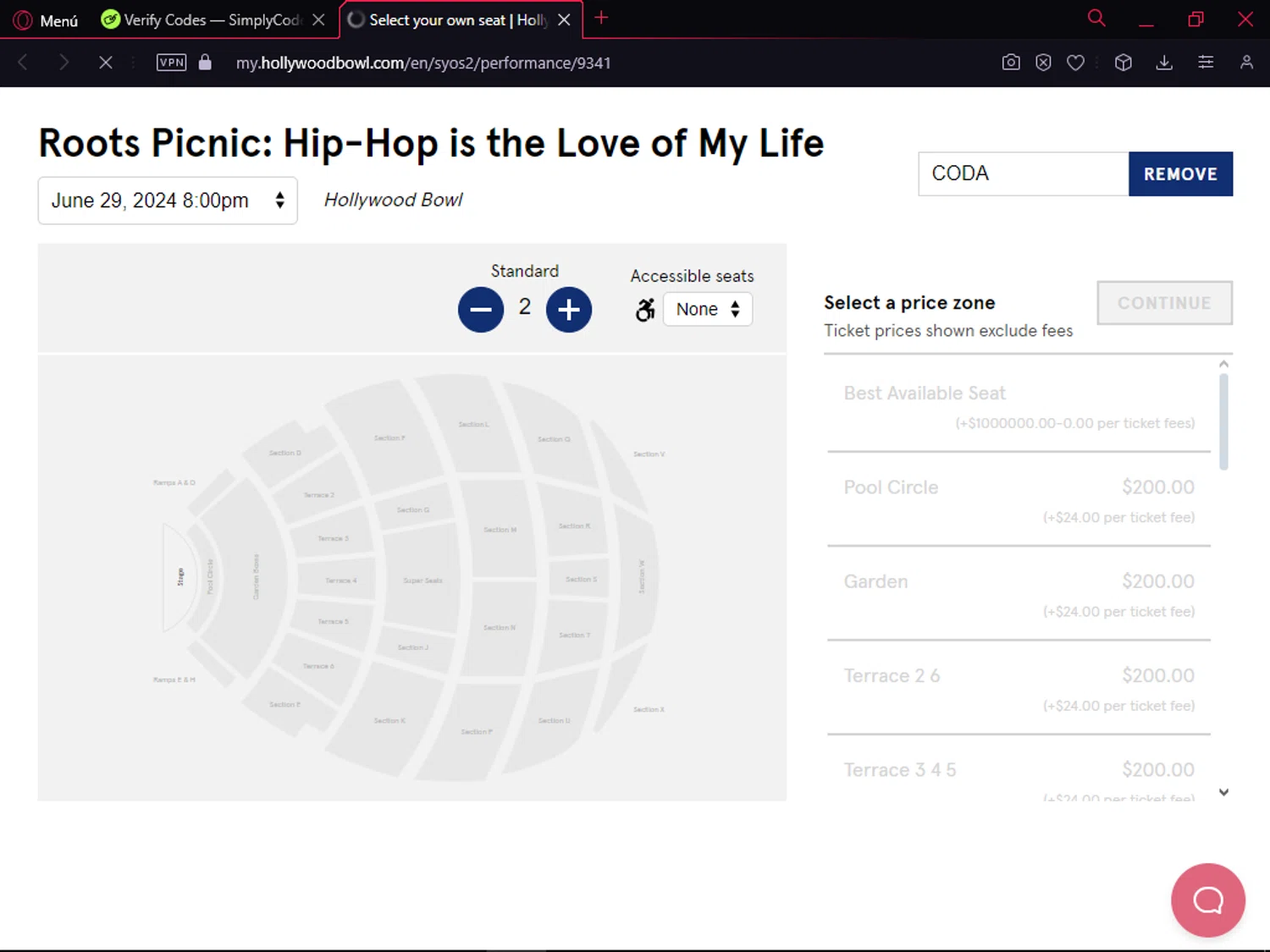This screenshot has height=952, width=1270.
Task: Open the downloads icon
Action: click(x=1164, y=62)
